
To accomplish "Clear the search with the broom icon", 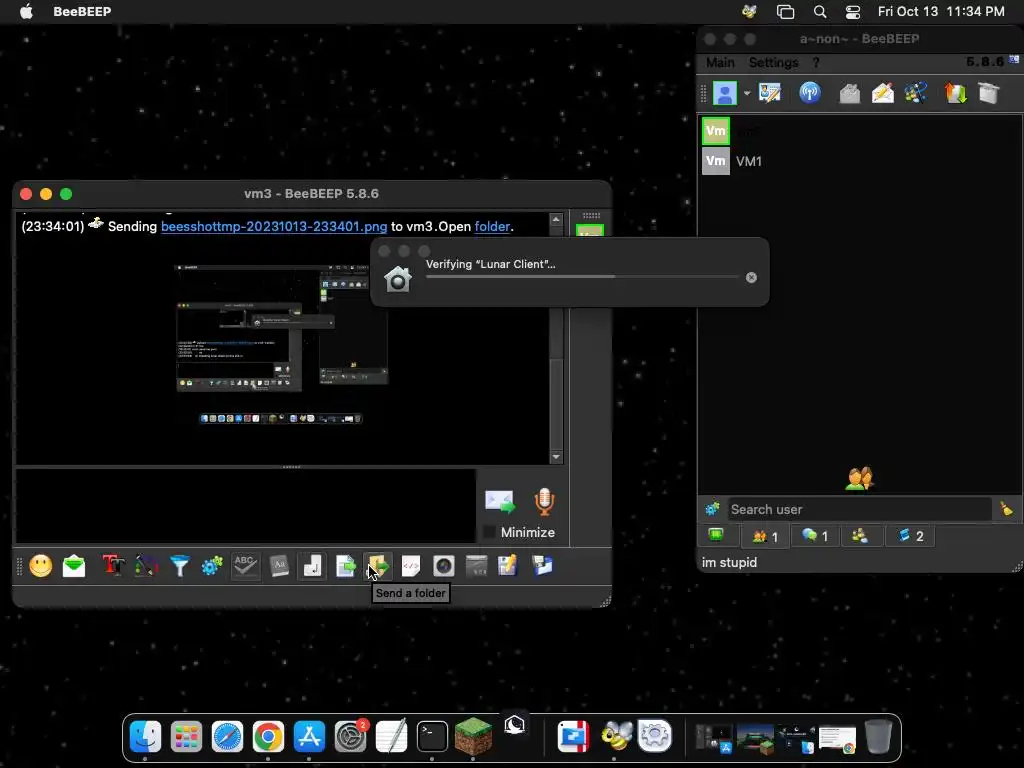I will click(1006, 509).
